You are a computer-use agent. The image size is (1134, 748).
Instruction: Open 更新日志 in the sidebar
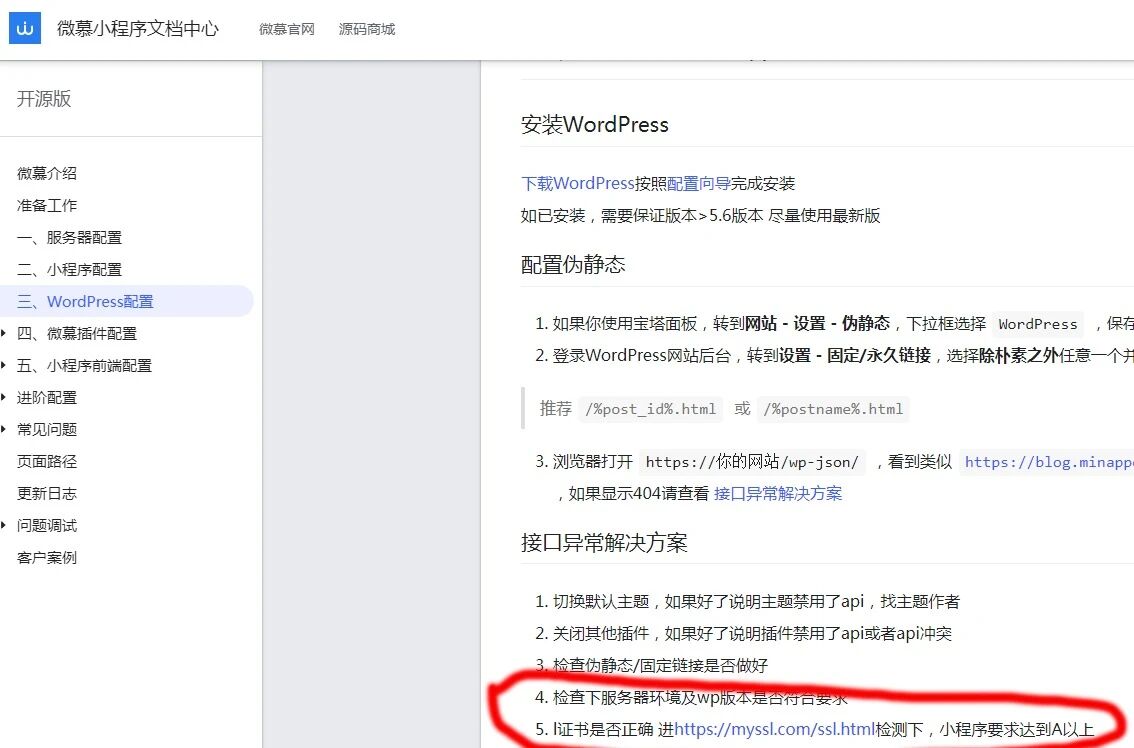click(47, 493)
